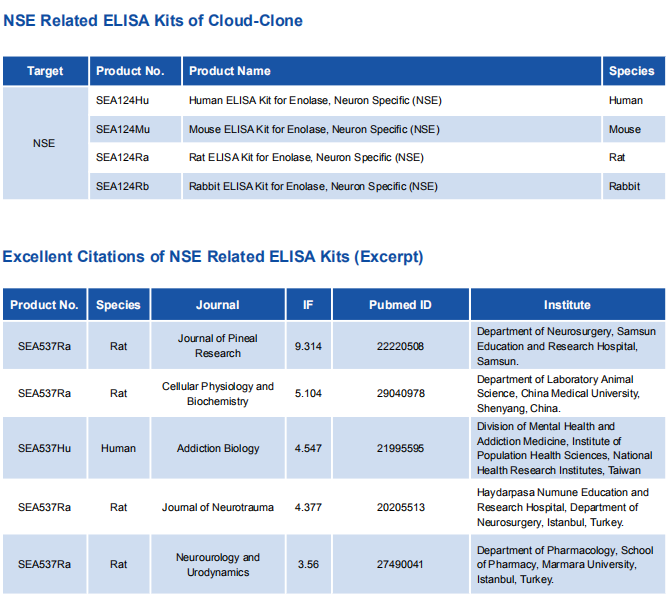Click 'Department of Neurosurgery, Samsun' institute cell

[566, 346]
